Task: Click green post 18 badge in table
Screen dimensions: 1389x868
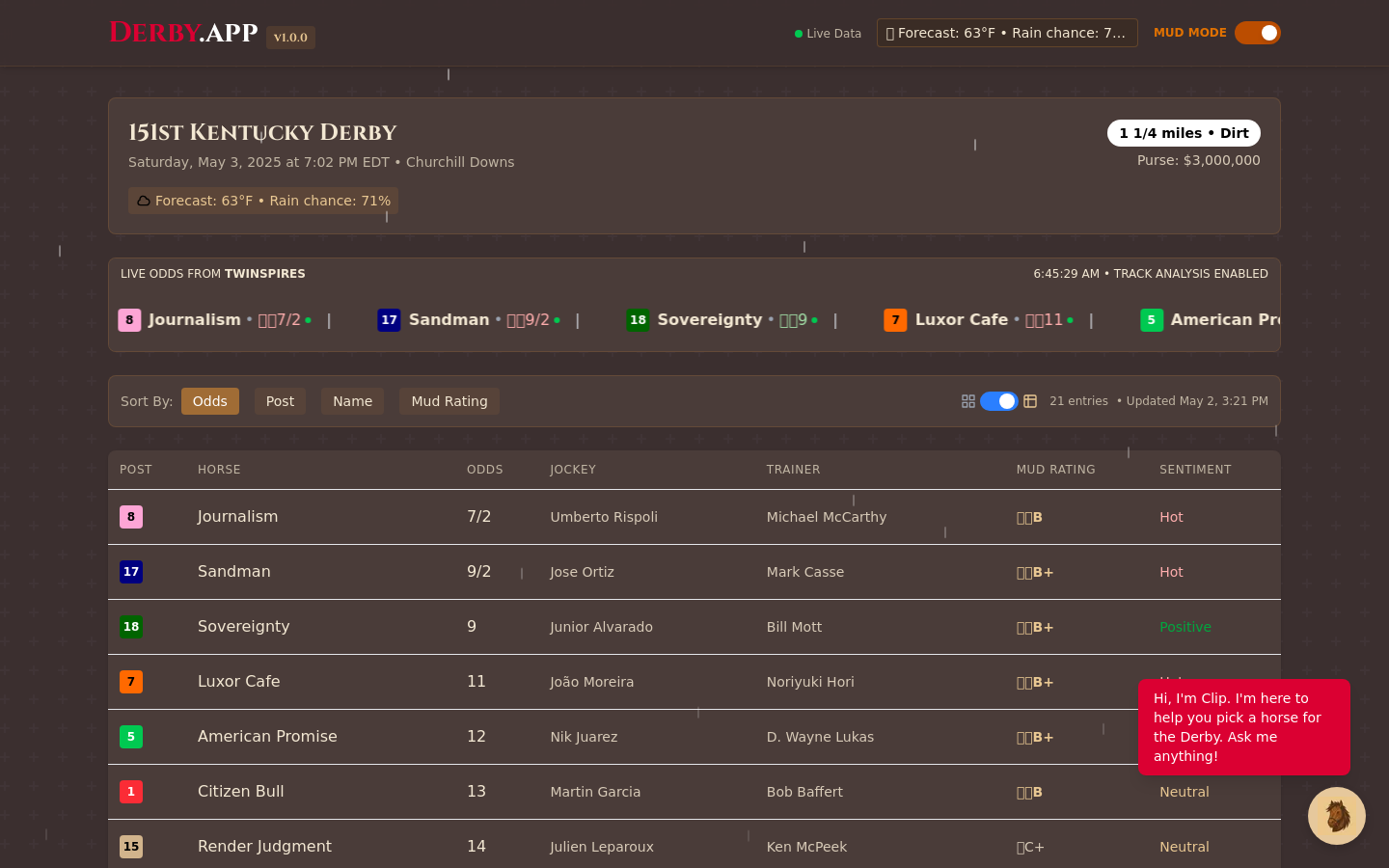Action: 131,627
